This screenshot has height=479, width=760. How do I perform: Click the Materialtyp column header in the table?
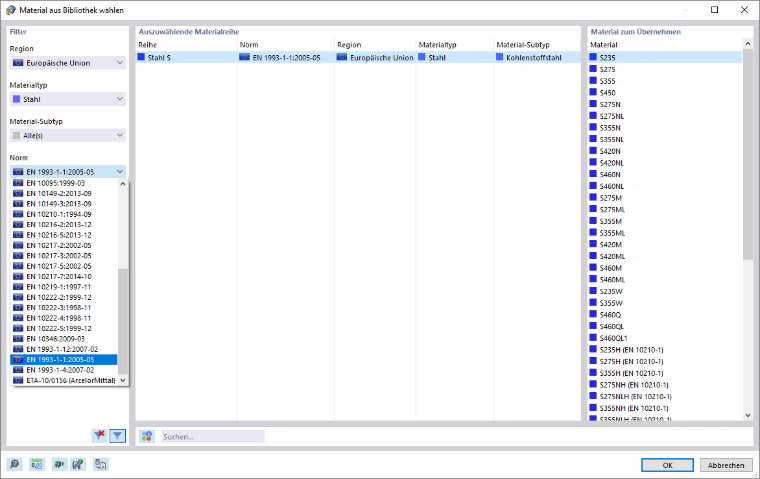pyautogui.click(x=454, y=45)
